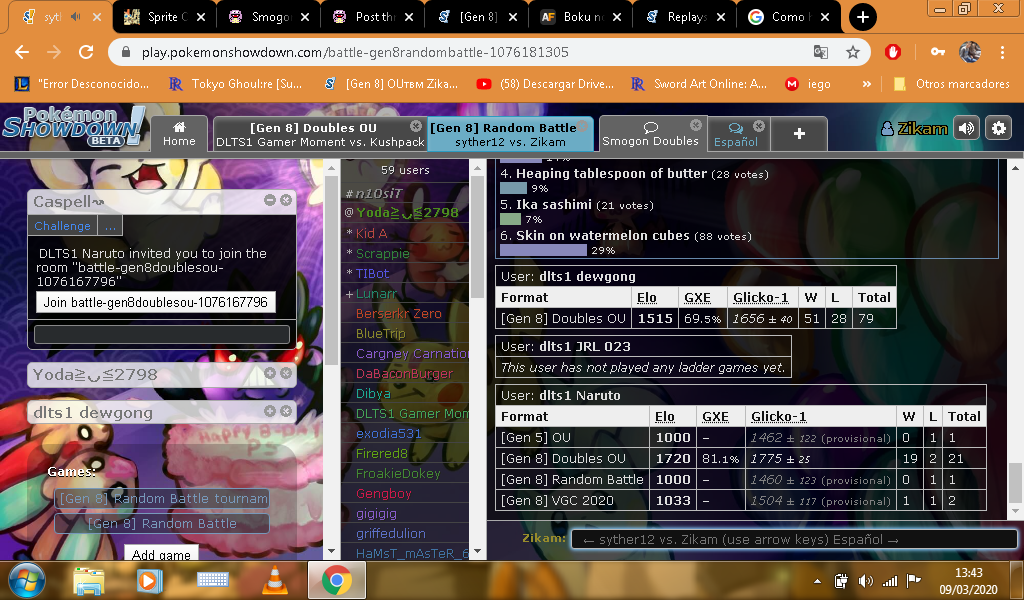Image resolution: width=1024 pixels, height=600 pixels.
Task: Open the saved passwords key icon
Action: point(938,52)
